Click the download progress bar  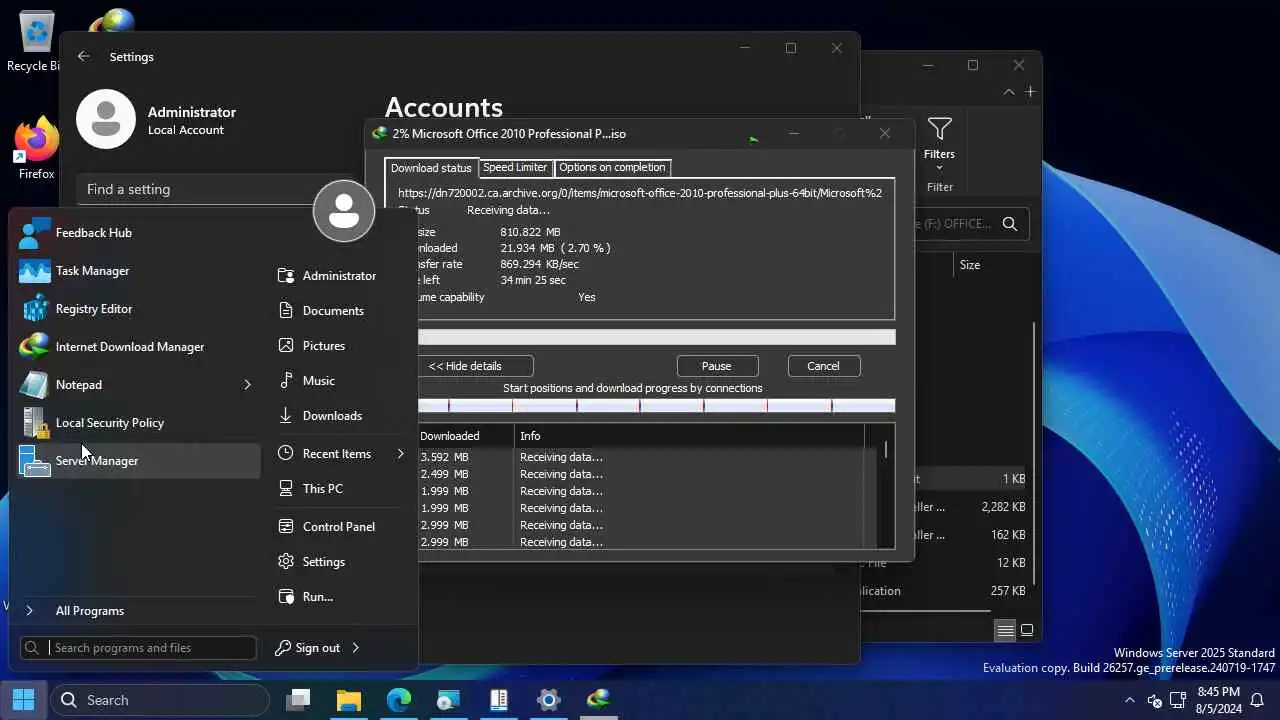tap(656, 338)
